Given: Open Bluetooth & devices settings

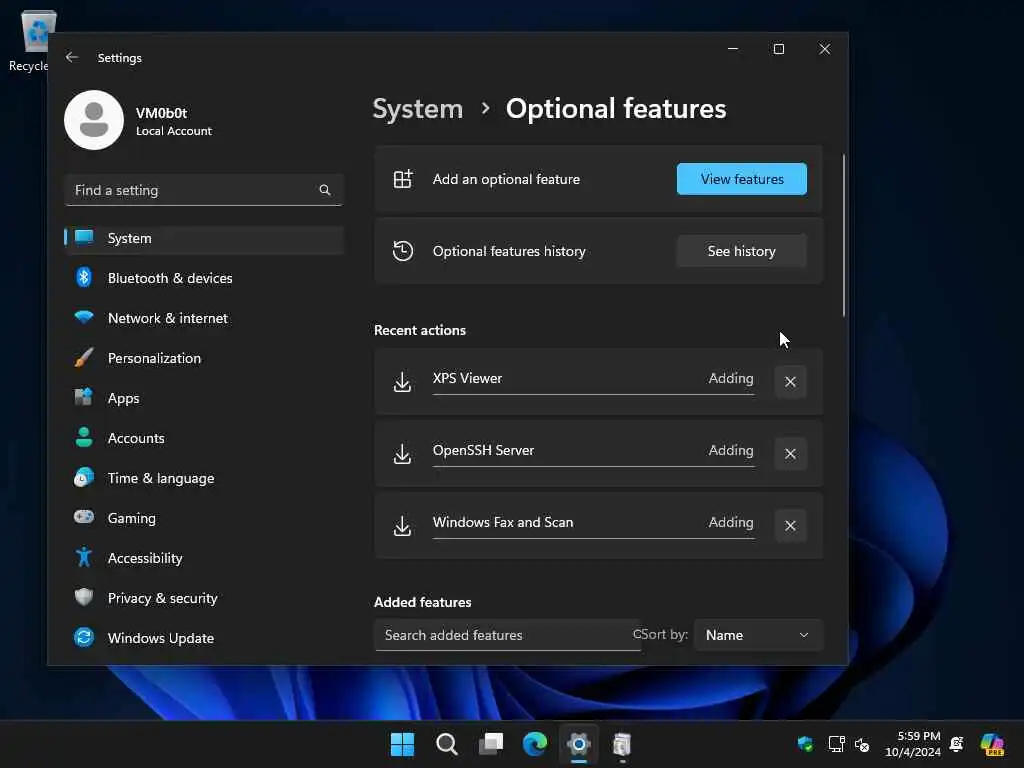Looking at the screenshot, I should click(204, 278).
